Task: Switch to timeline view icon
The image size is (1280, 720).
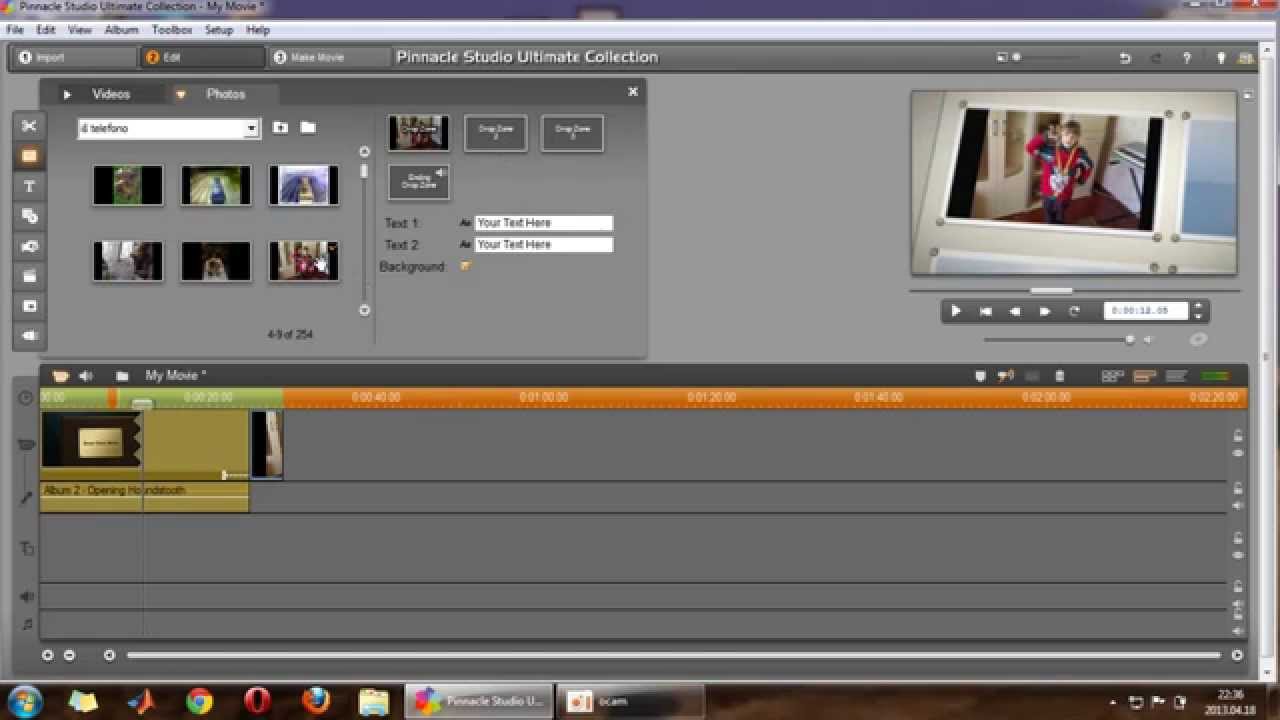Action: coord(1145,376)
